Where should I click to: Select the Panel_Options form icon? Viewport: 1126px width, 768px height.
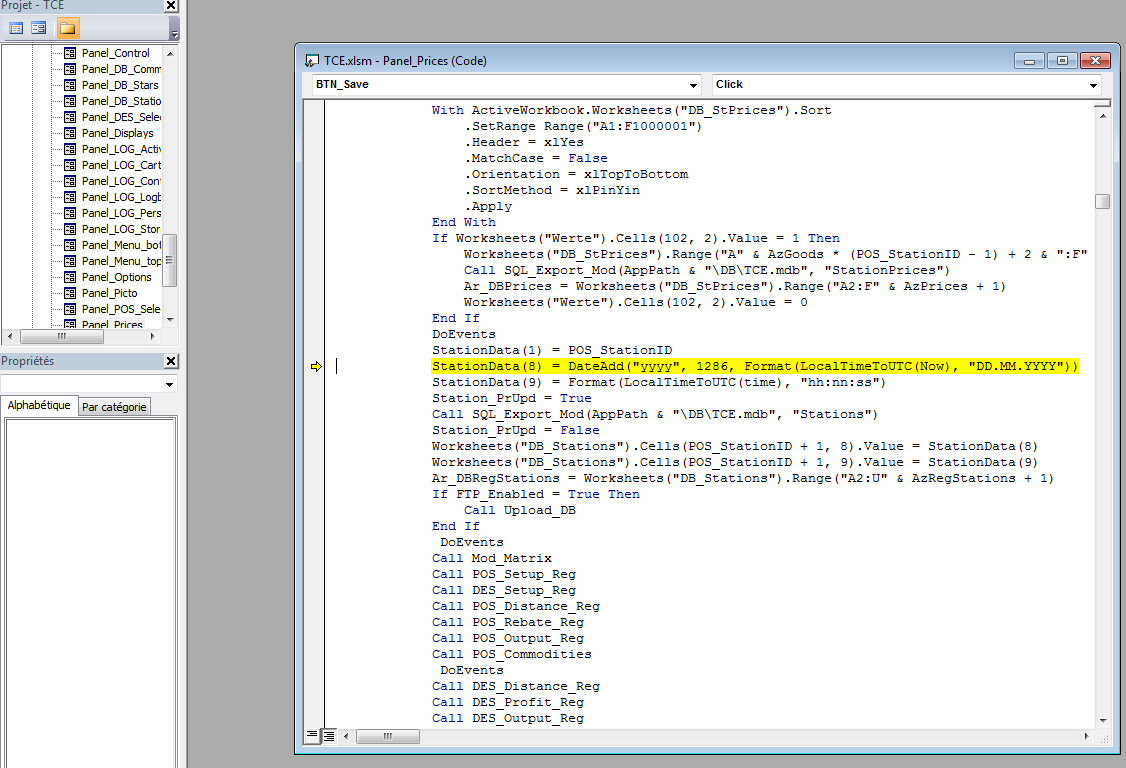click(x=70, y=277)
